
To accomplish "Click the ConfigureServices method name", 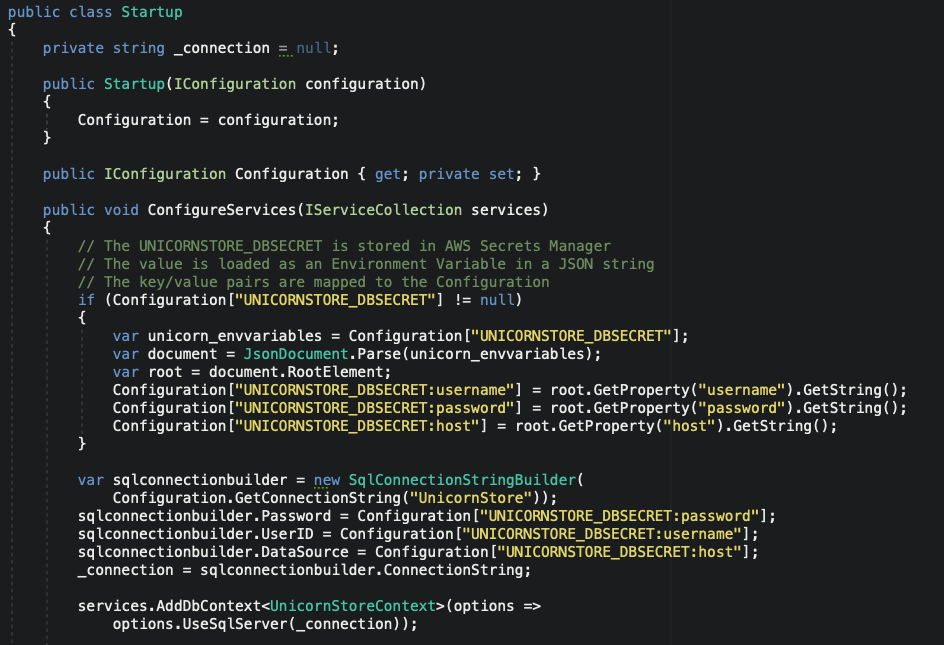I will 222,210.
